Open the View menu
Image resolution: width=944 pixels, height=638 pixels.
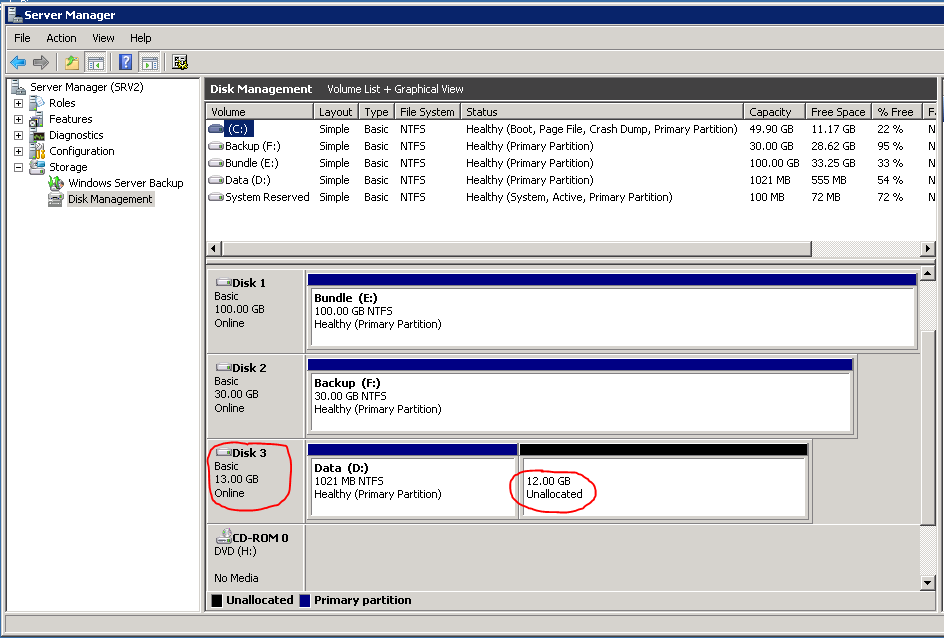(103, 38)
